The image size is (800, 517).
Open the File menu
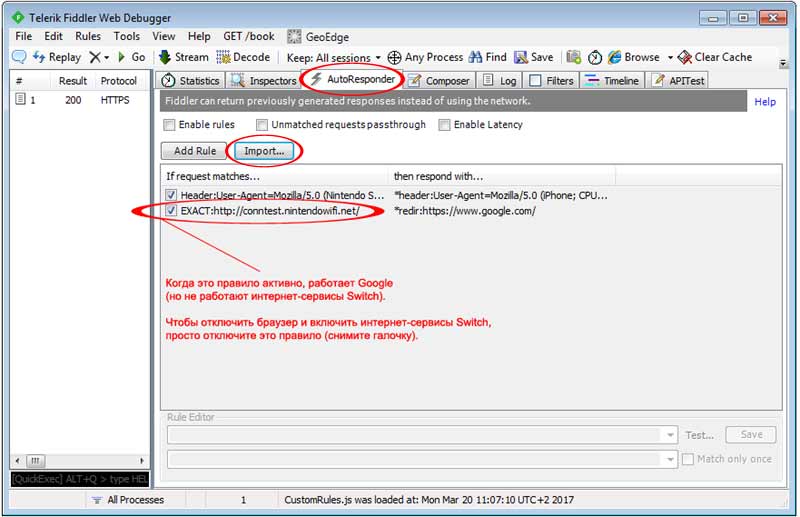pyautogui.click(x=23, y=36)
